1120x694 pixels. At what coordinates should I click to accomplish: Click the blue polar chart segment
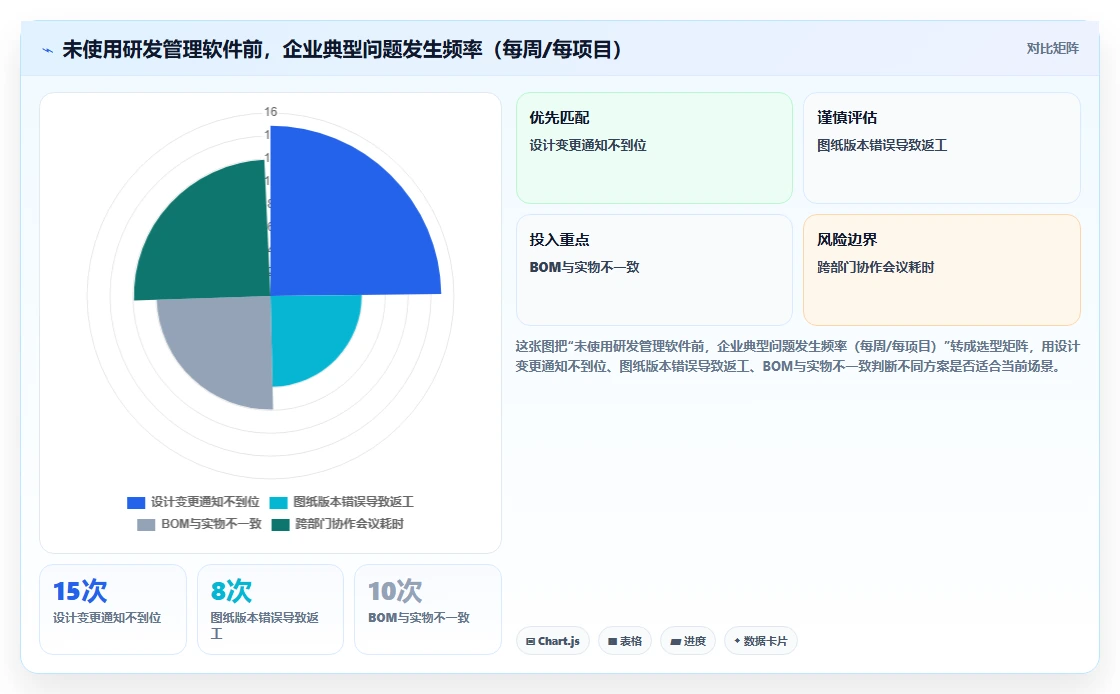343,221
